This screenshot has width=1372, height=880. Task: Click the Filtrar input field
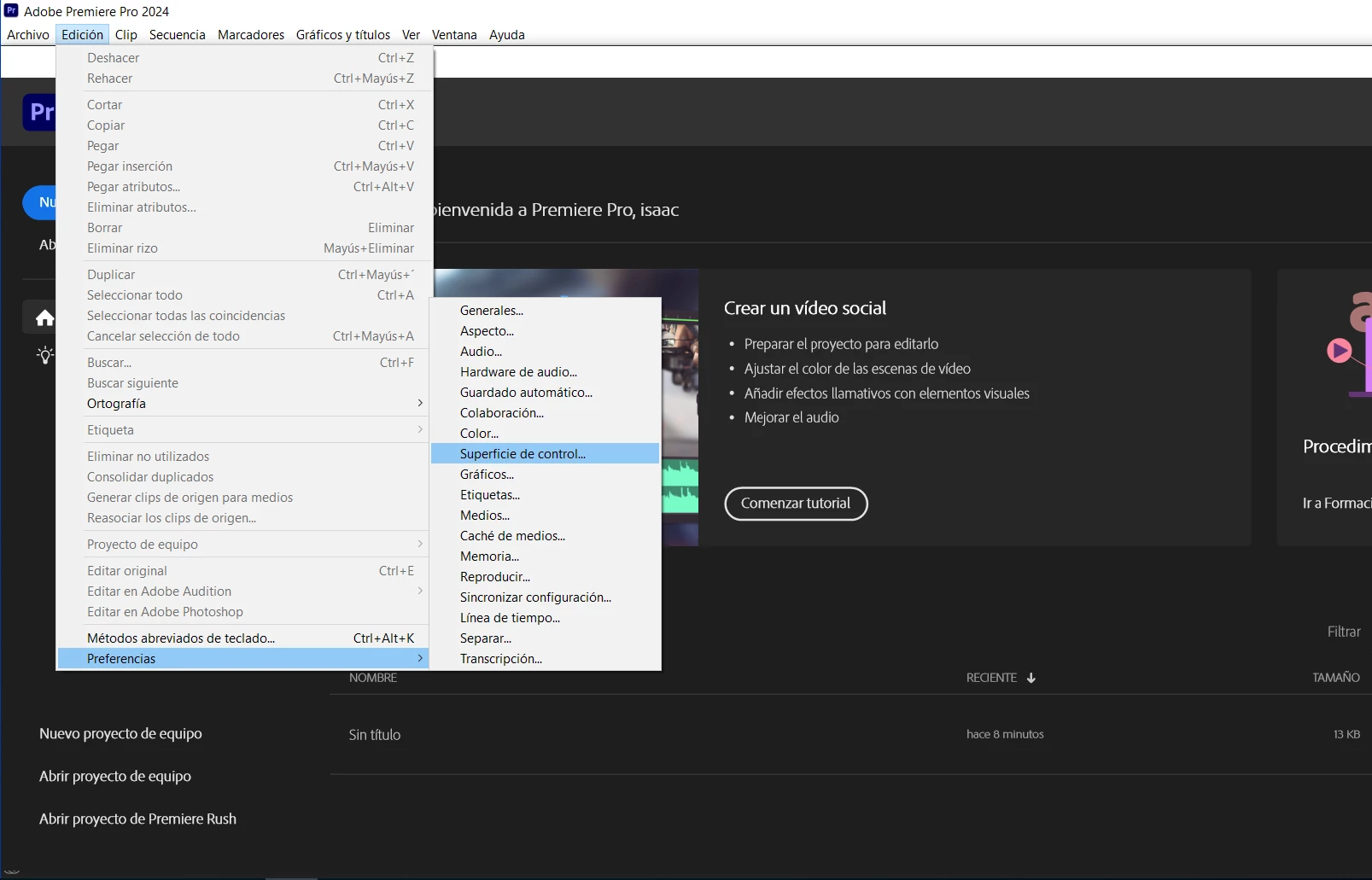1345,632
